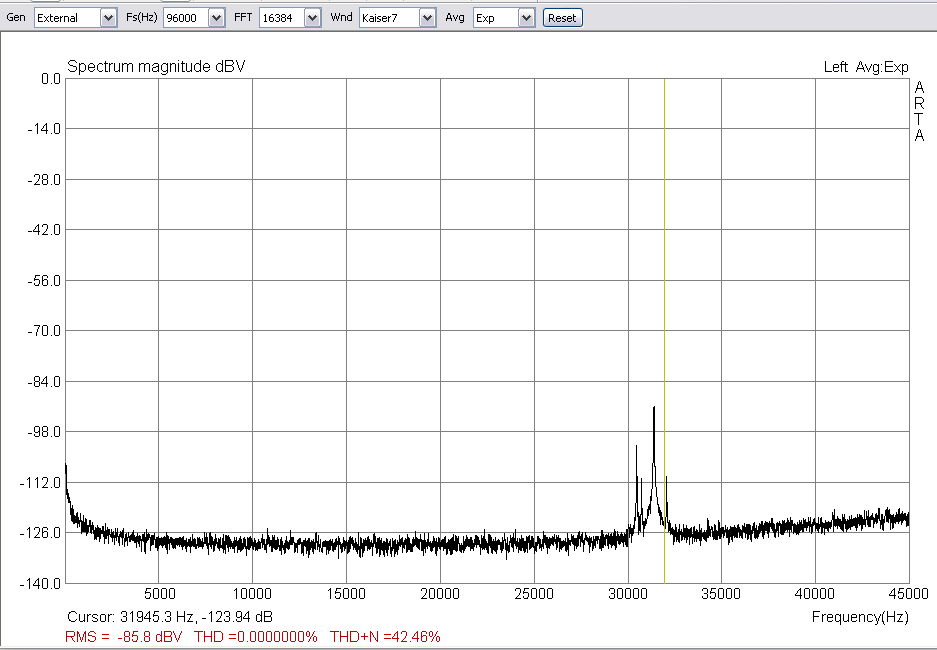Open the FFT size dropdown showing 16384
This screenshot has width=937, height=650.
tap(290, 18)
